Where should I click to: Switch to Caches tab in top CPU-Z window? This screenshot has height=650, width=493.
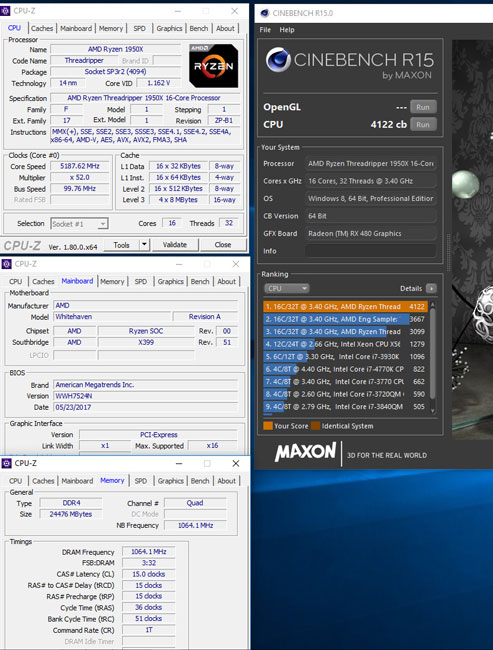[42, 28]
